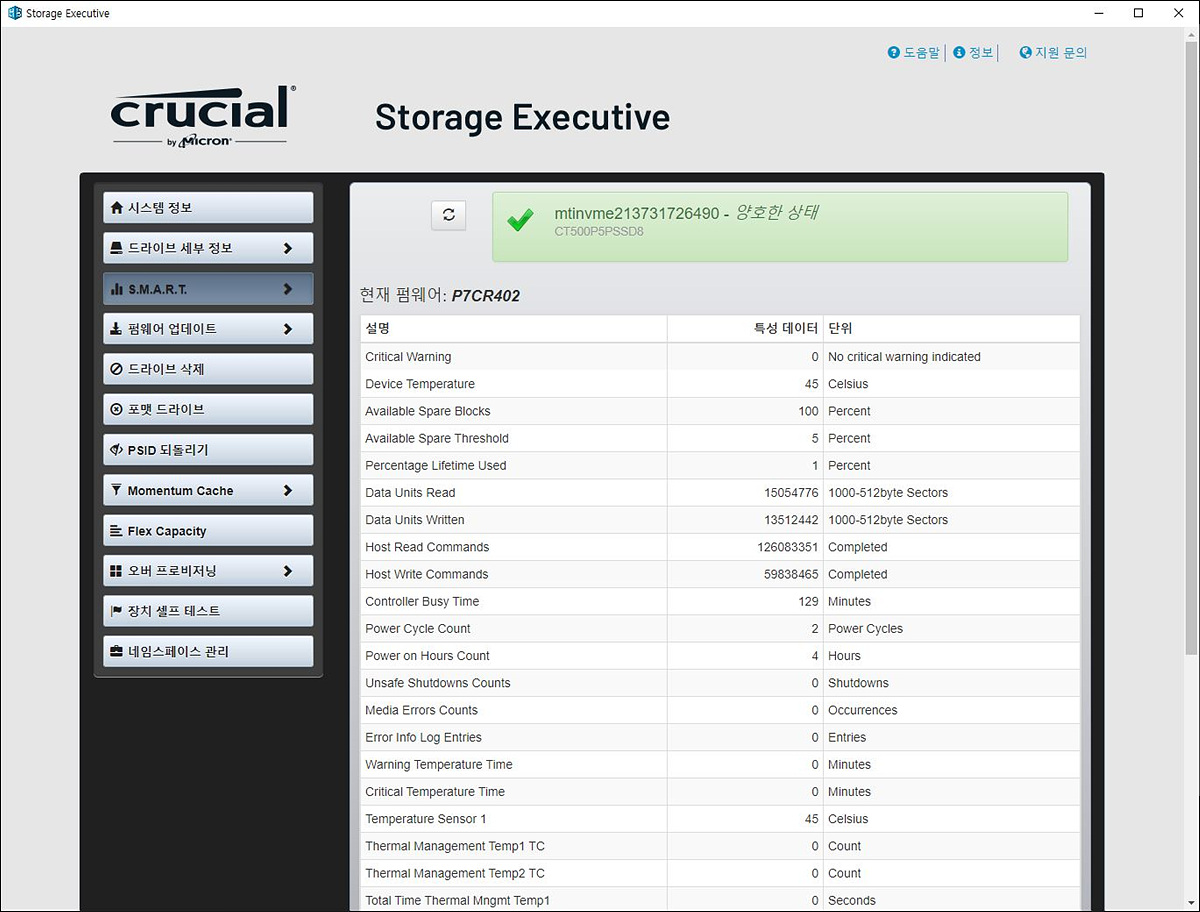Image resolution: width=1200 pixels, height=912 pixels.
Task: Click the lines icon beside Flex Capacity
Action: [117, 531]
